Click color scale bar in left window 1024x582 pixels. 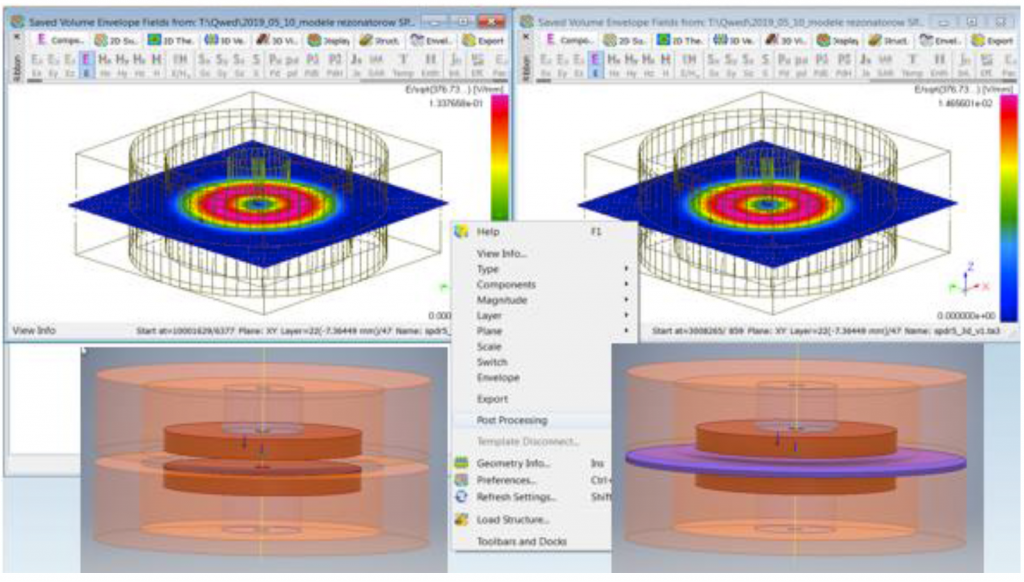coord(500,158)
